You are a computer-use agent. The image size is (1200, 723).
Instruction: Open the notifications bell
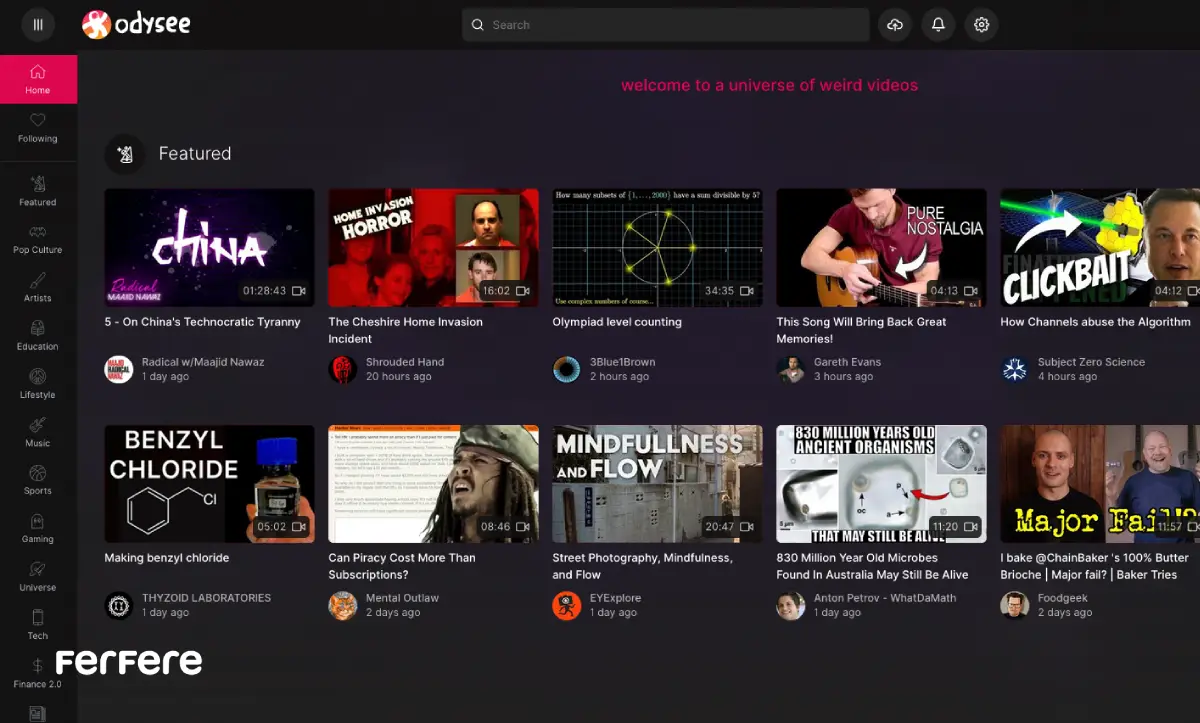(x=938, y=25)
